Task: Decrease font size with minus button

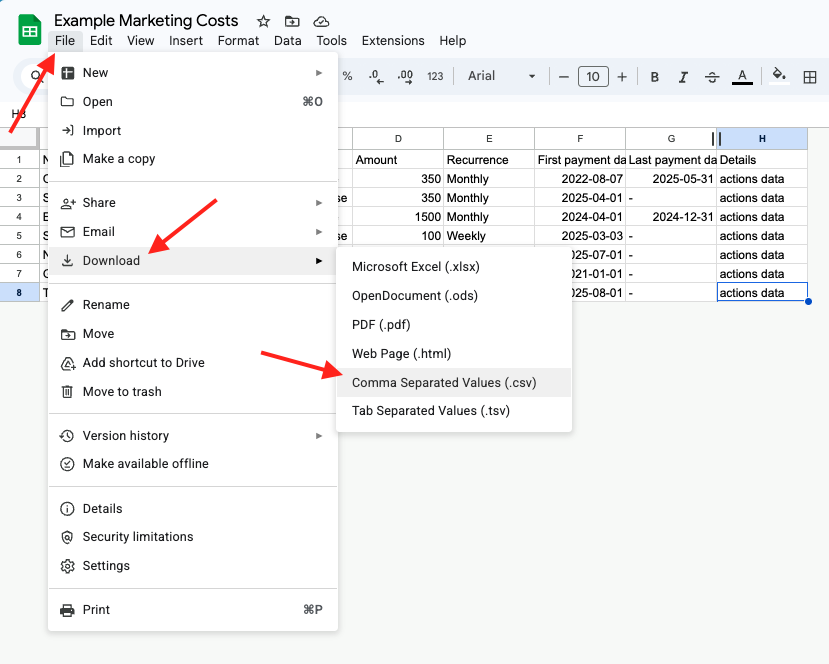Action: coord(564,77)
